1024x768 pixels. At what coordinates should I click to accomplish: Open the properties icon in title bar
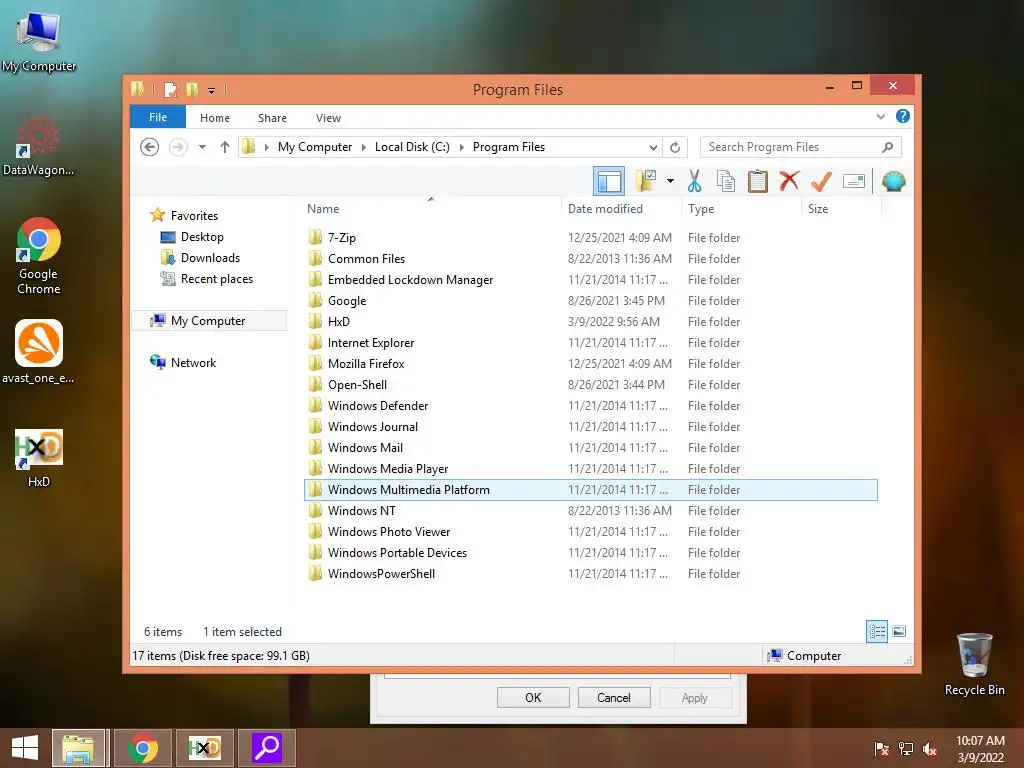coord(170,89)
